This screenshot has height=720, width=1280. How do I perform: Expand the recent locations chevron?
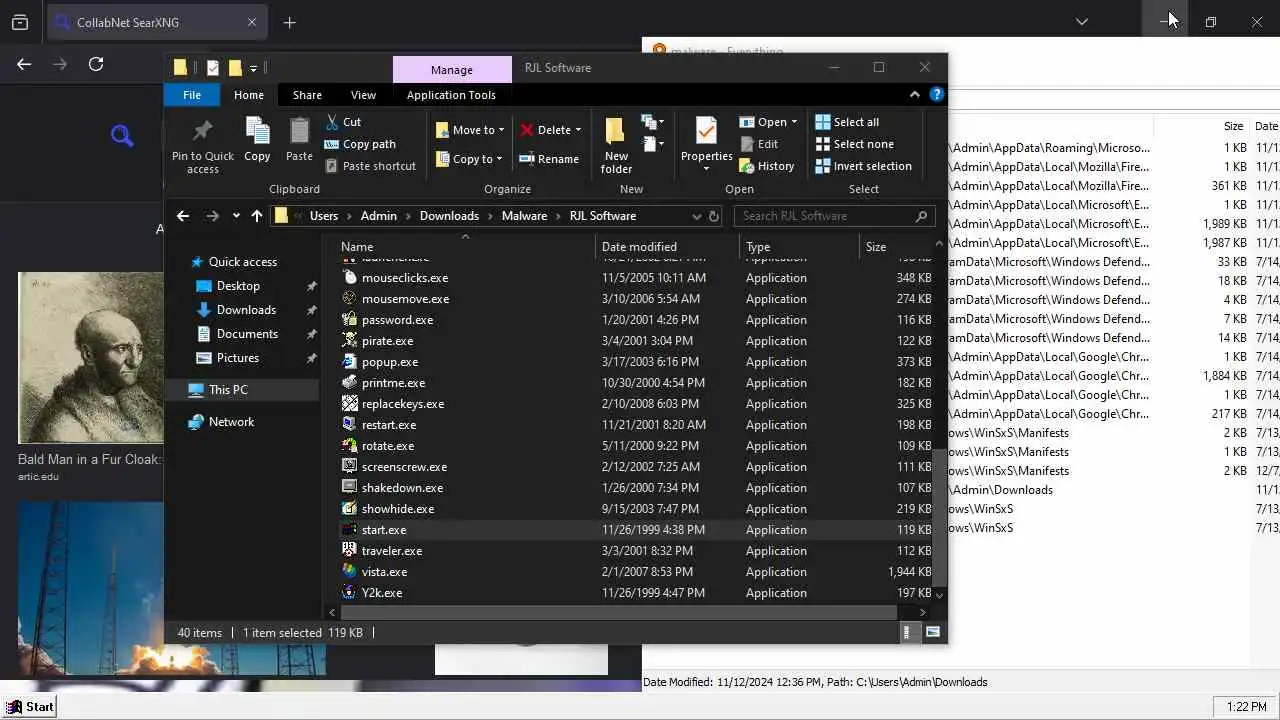click(236, 216)
